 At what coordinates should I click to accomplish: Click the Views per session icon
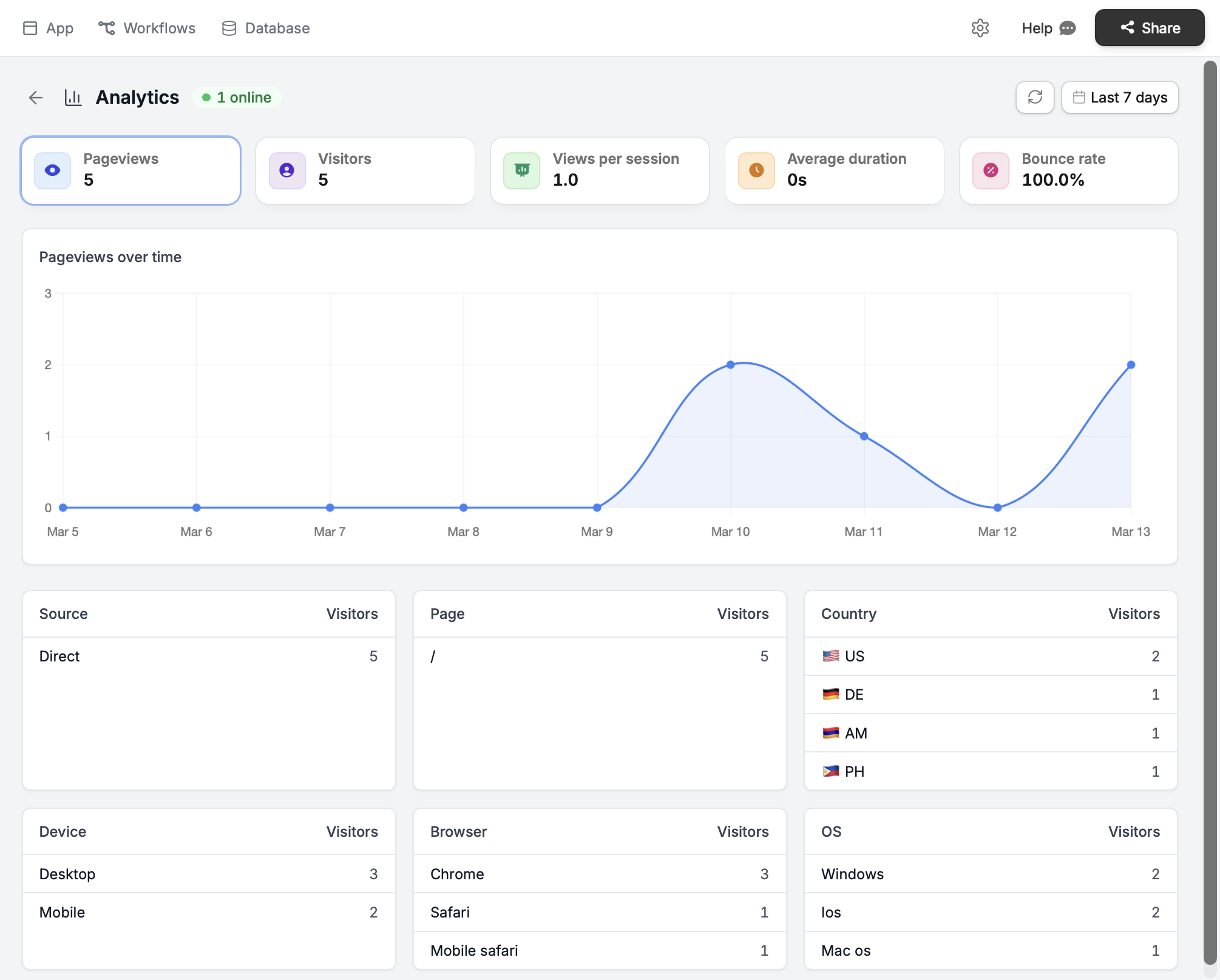522,171
